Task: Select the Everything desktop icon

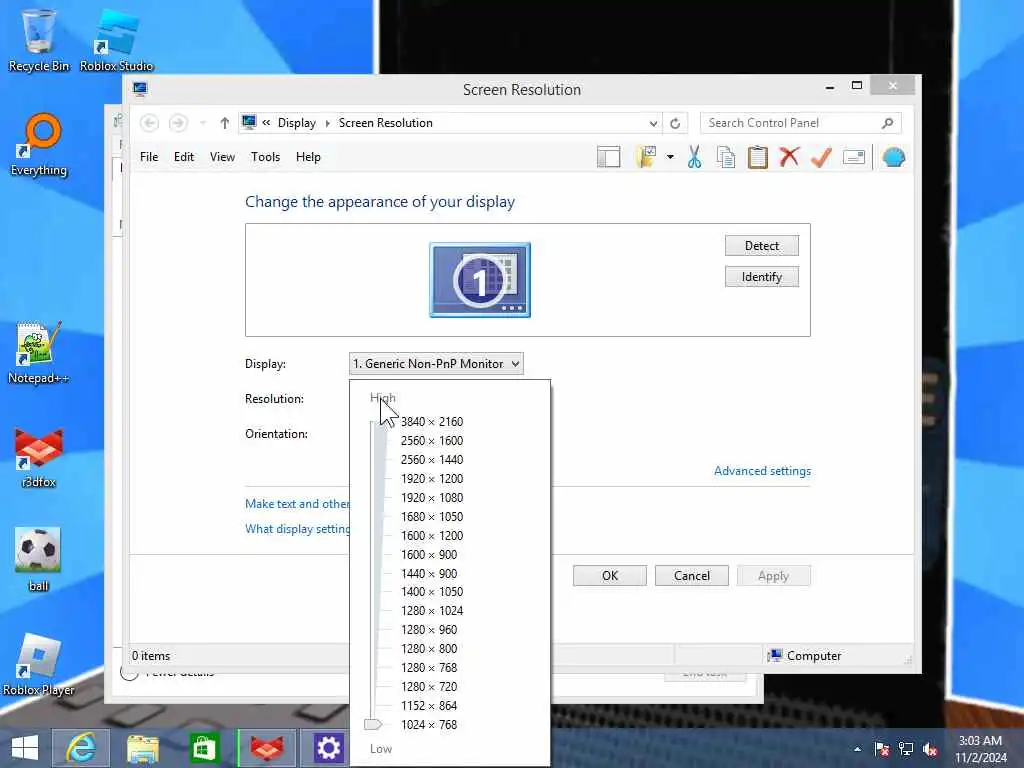Action: tap(39, 145)
